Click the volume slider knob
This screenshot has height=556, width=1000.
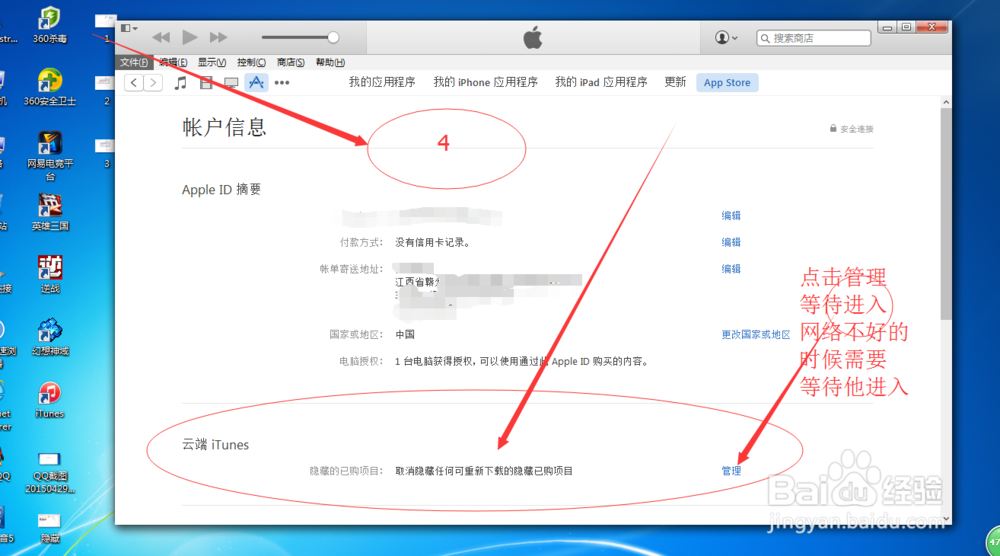click(x=333, y=38)
